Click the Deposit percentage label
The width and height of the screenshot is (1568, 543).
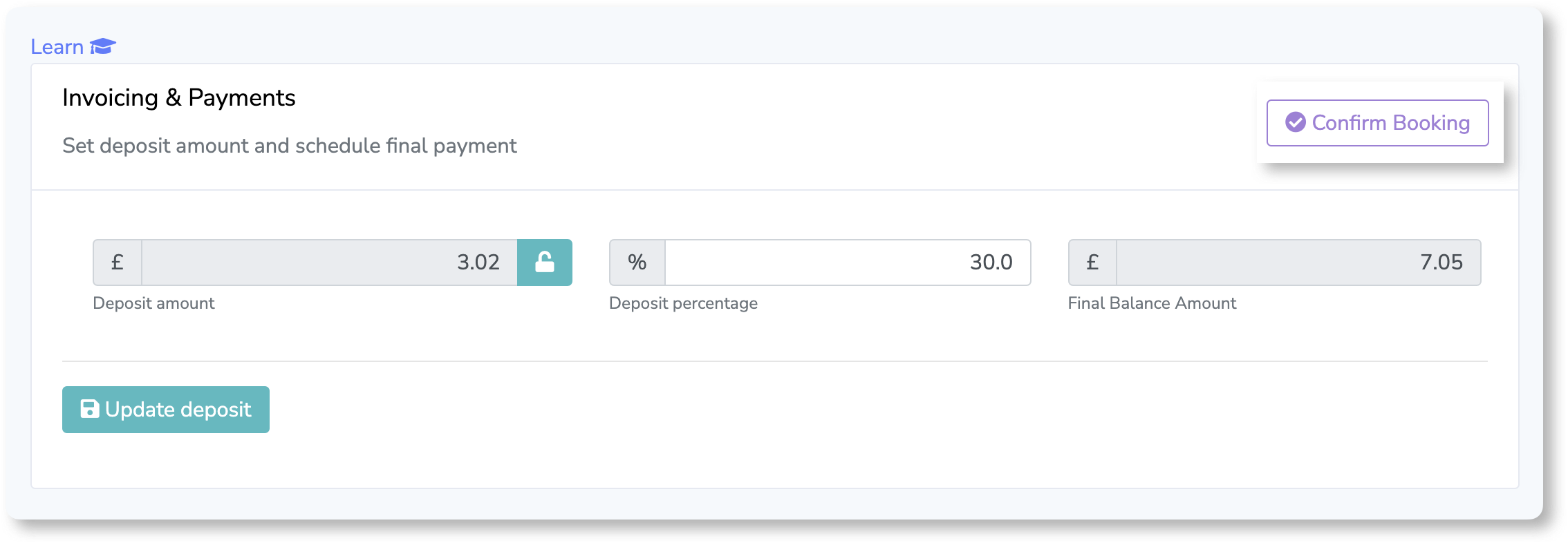coord(683,303)
